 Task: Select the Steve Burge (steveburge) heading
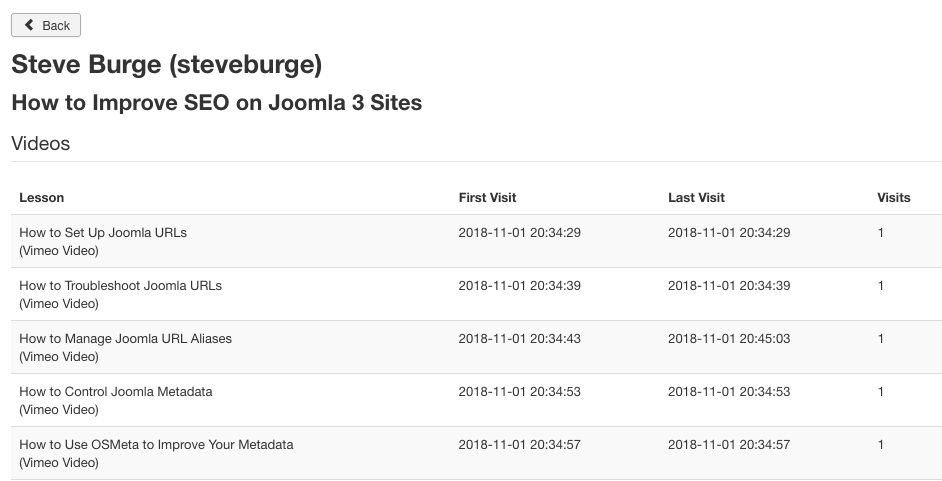[x=166, y=66]
